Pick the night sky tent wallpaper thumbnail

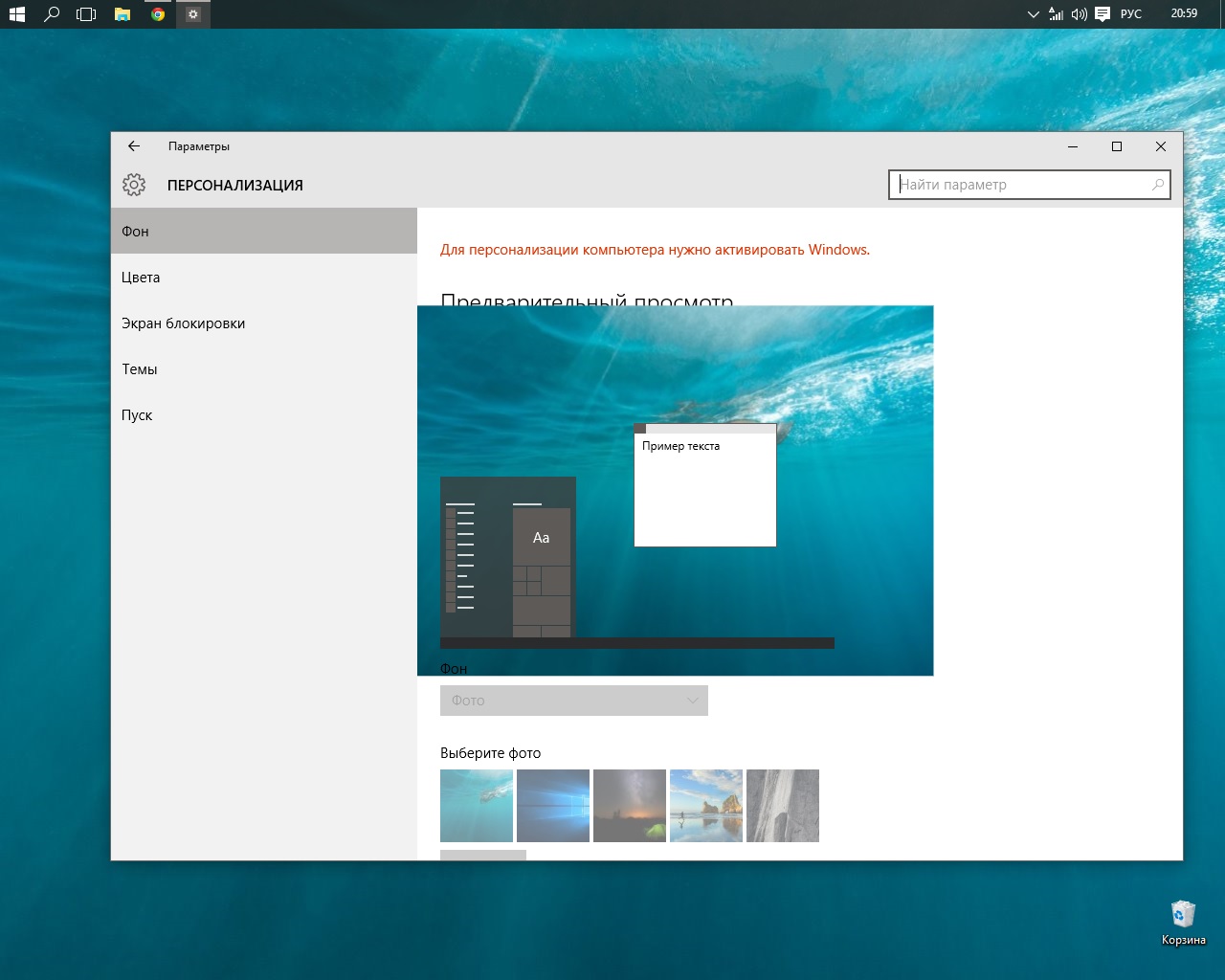(630, 806)
